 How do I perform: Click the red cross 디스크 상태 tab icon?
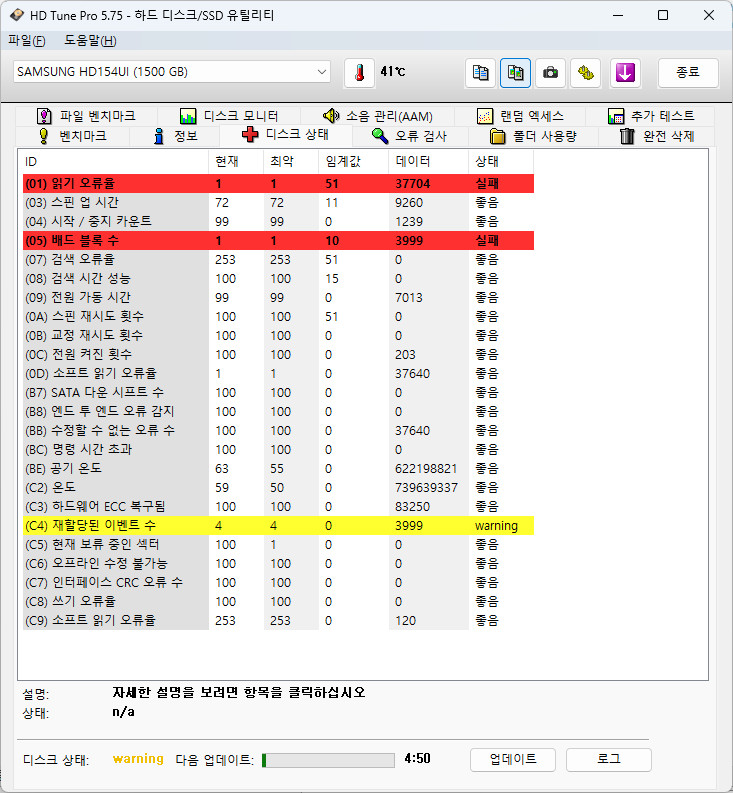(249, 135)
